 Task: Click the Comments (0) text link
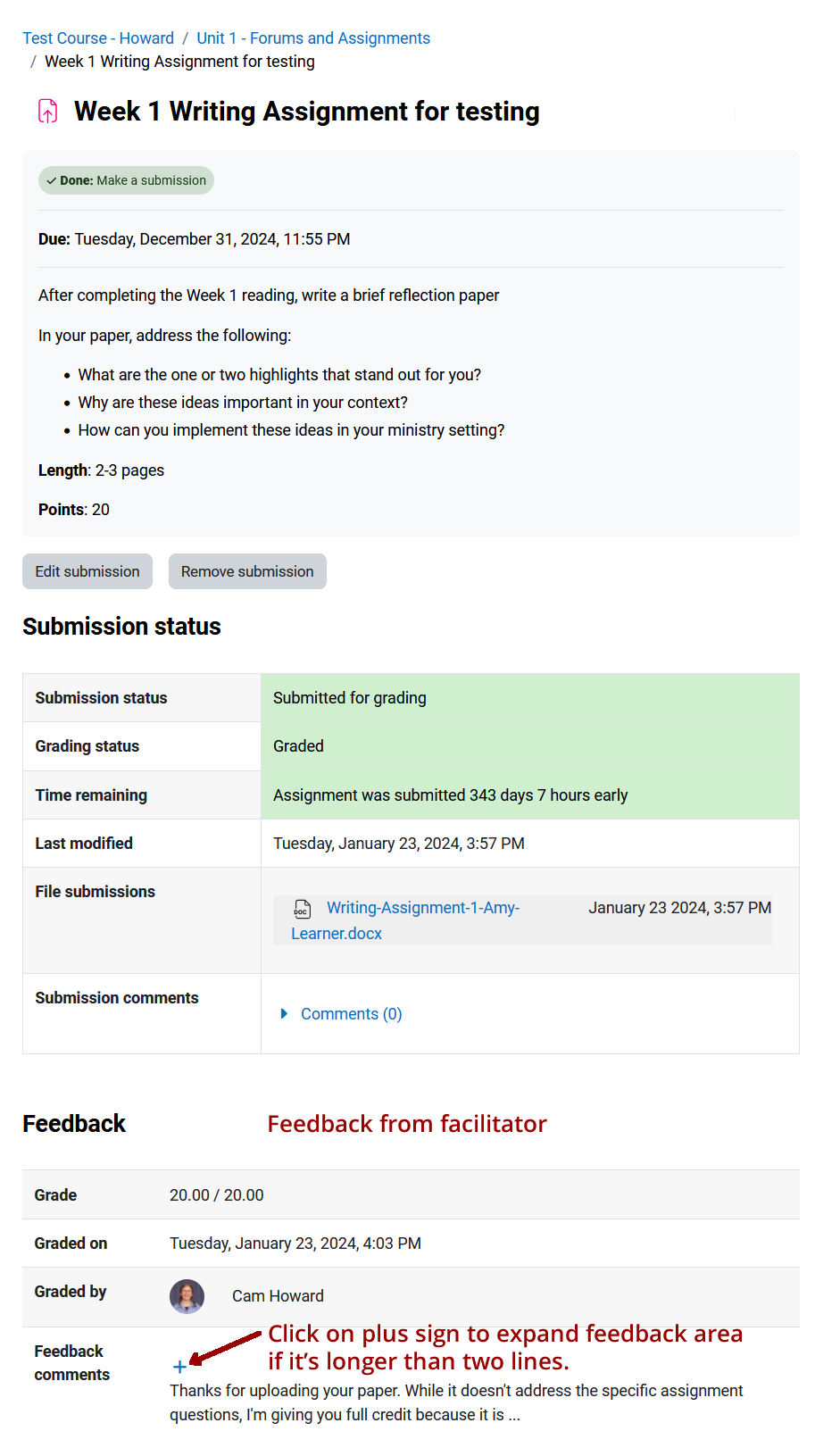(351, 1013)
